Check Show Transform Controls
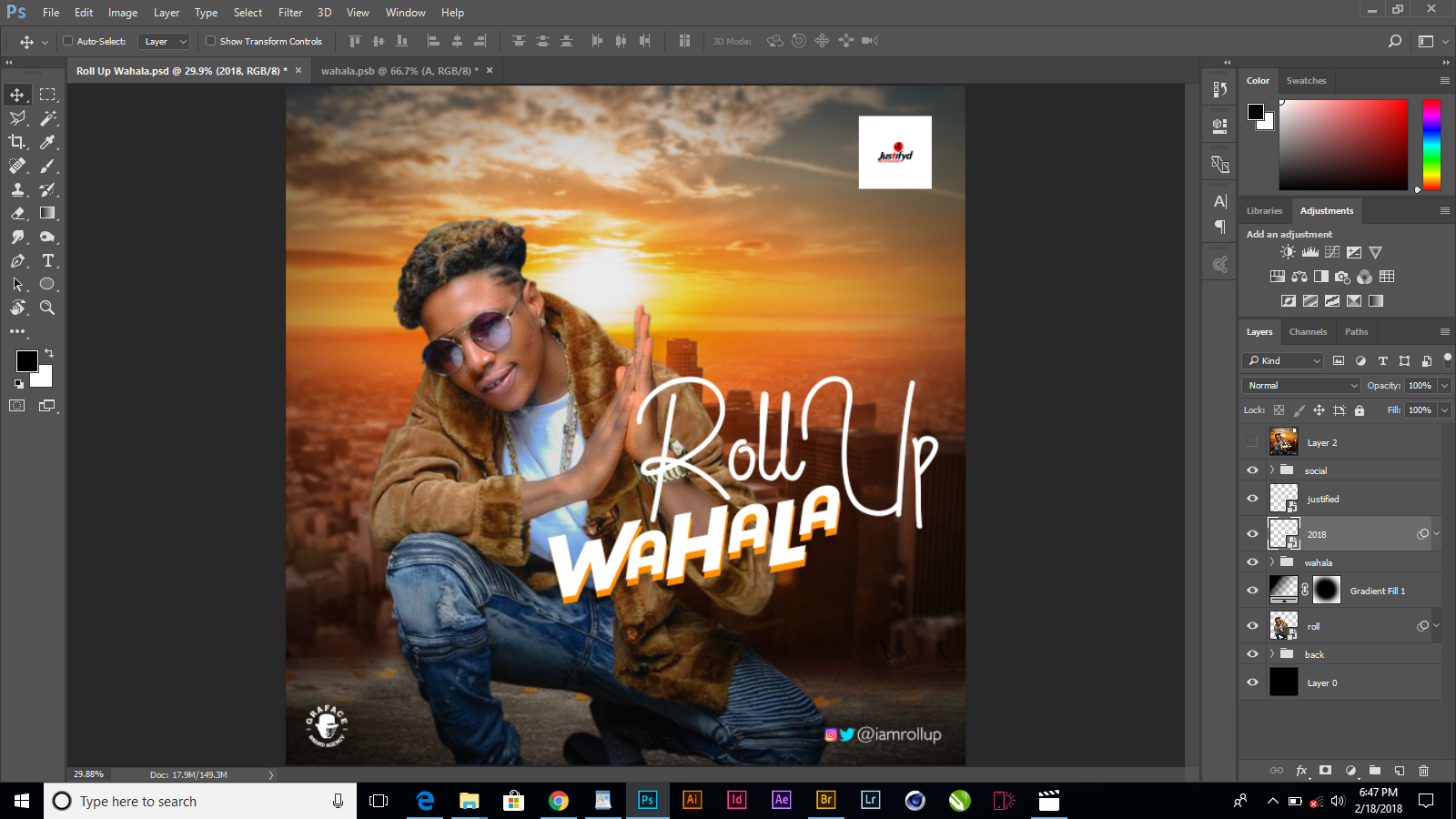This screenshot has width=1456, height=819. point(210,41)
